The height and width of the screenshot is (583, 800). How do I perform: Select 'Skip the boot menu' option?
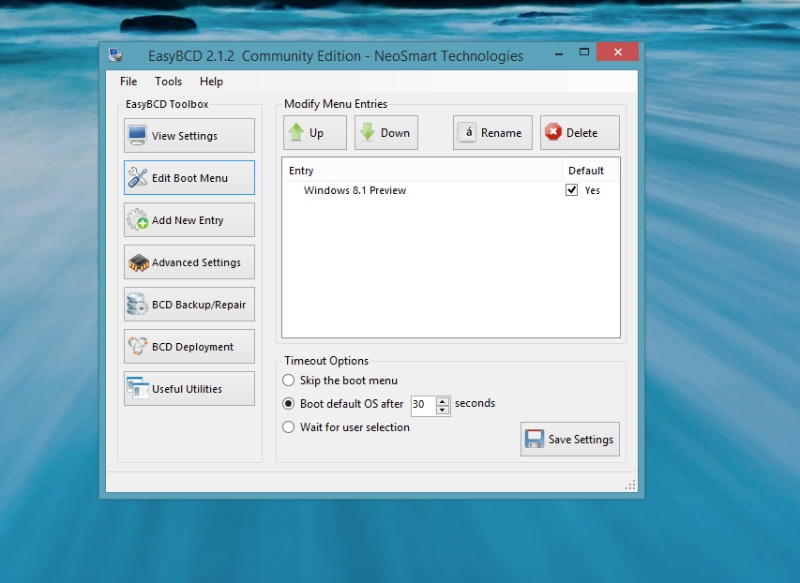(x=289, y=380)
